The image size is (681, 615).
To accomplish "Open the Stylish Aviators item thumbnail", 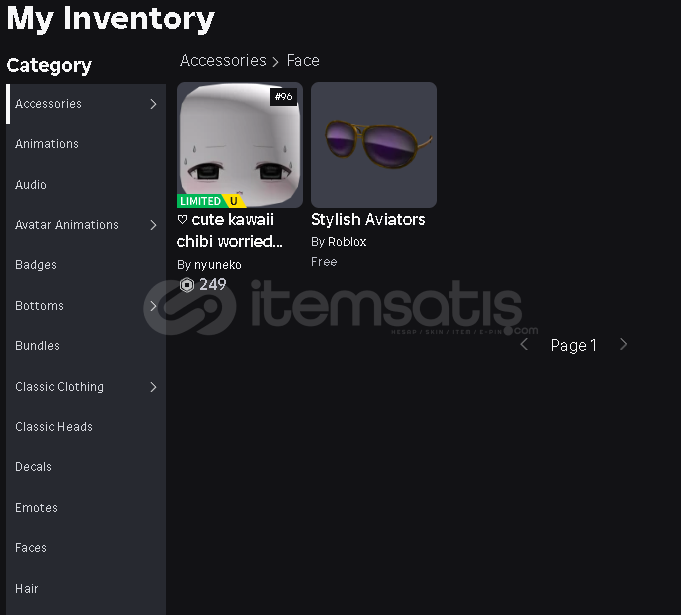I will pos(374,145).
